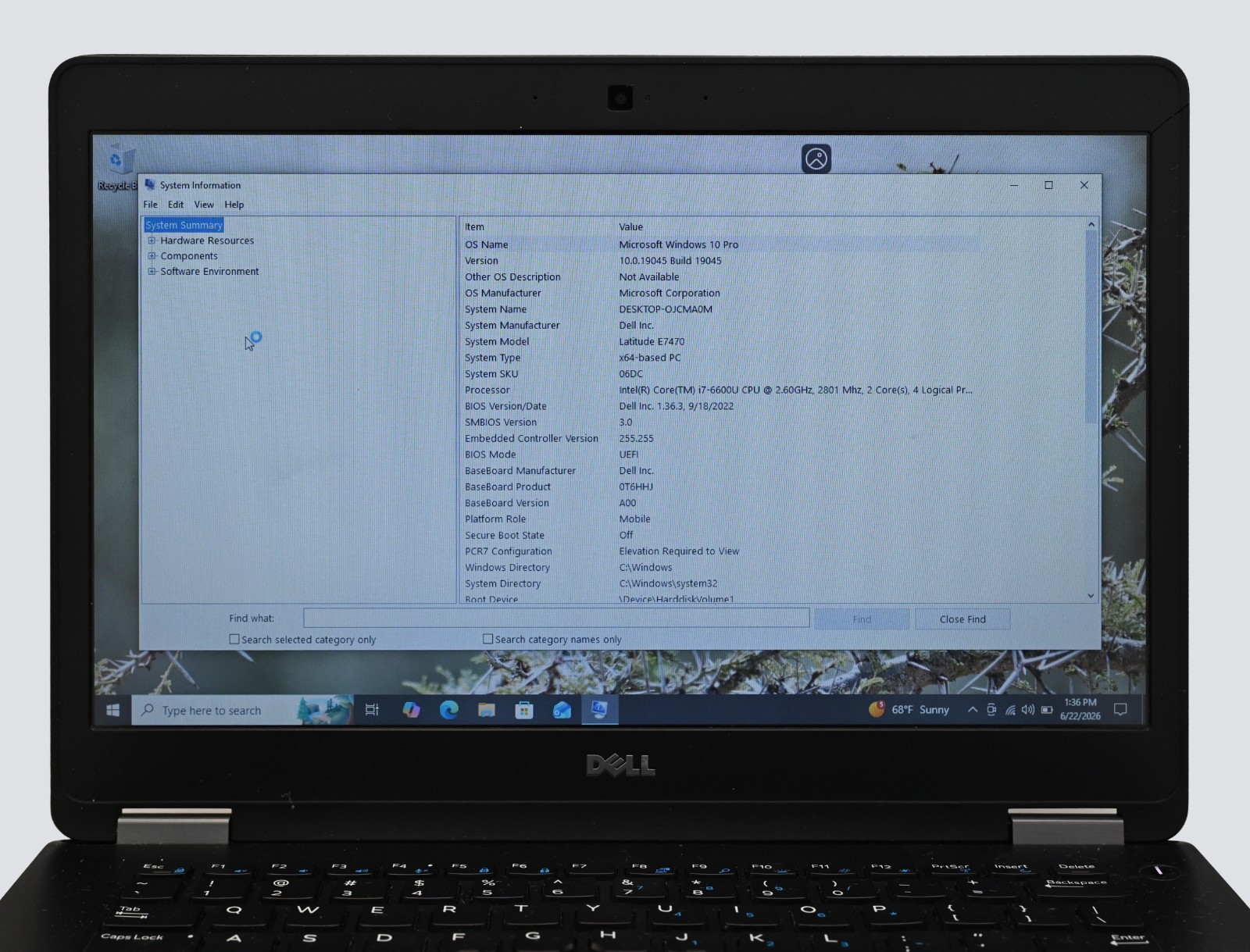1250x952 pixels.
Task: Click the details pane scroll up arrow
Action: click(1091, 225)
